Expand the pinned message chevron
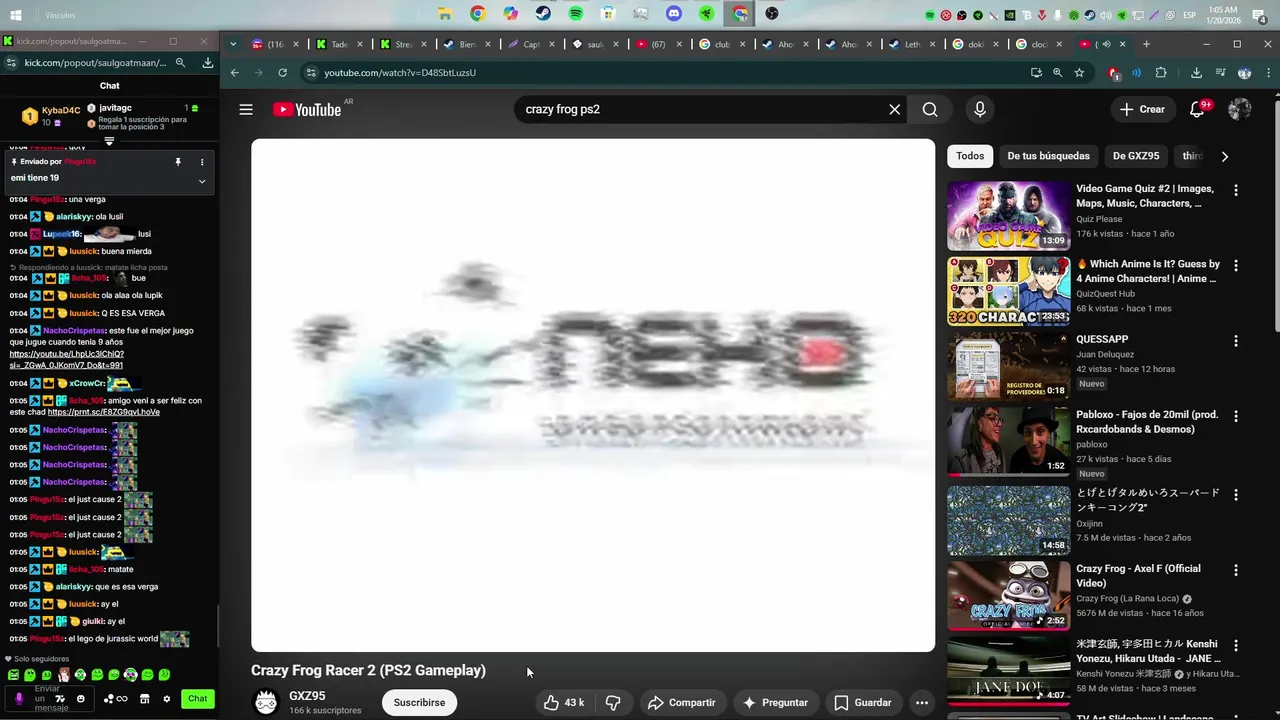The image size is (1280, 720). (202, 181)
